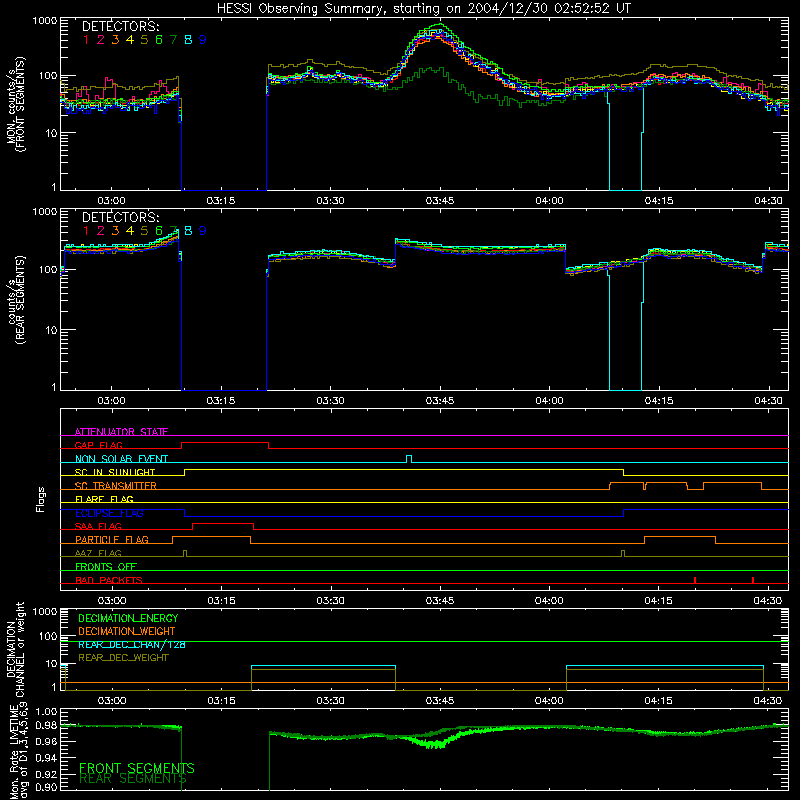Select orange detector 3 in the rear segments legend
This screenshot has height=800, width=800.
(x=115, y=231)
